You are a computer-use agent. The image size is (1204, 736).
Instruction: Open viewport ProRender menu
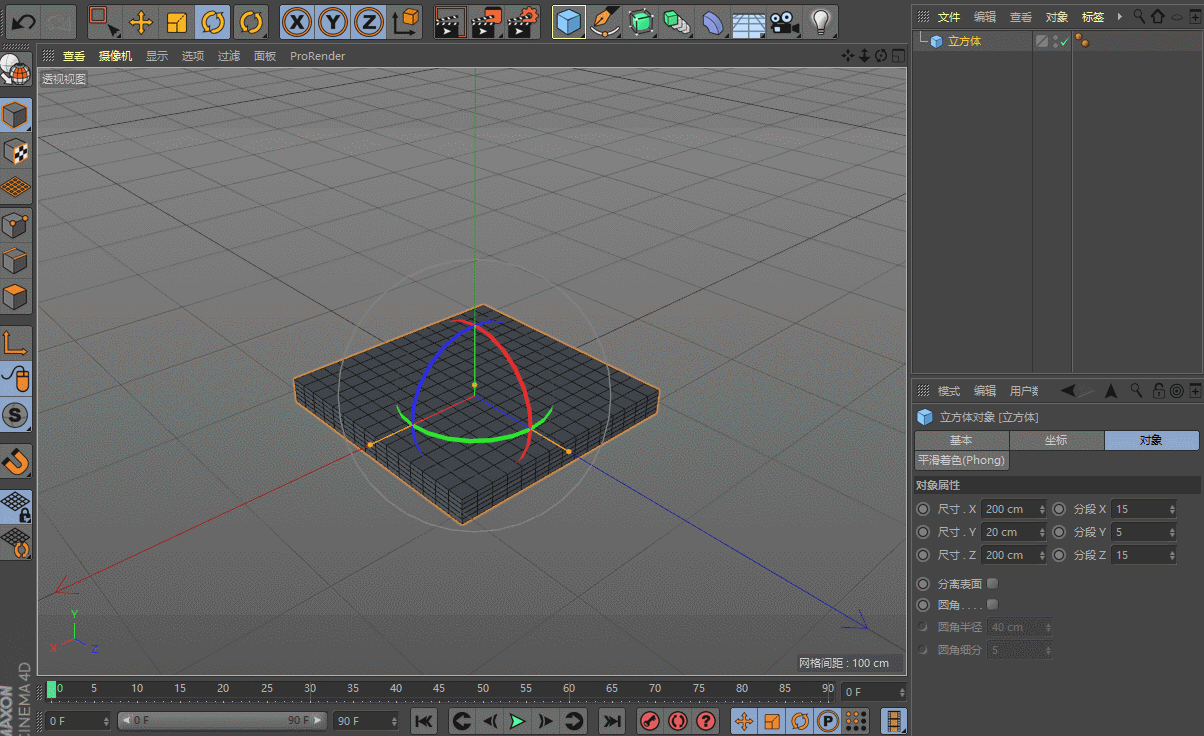(318, 57)
